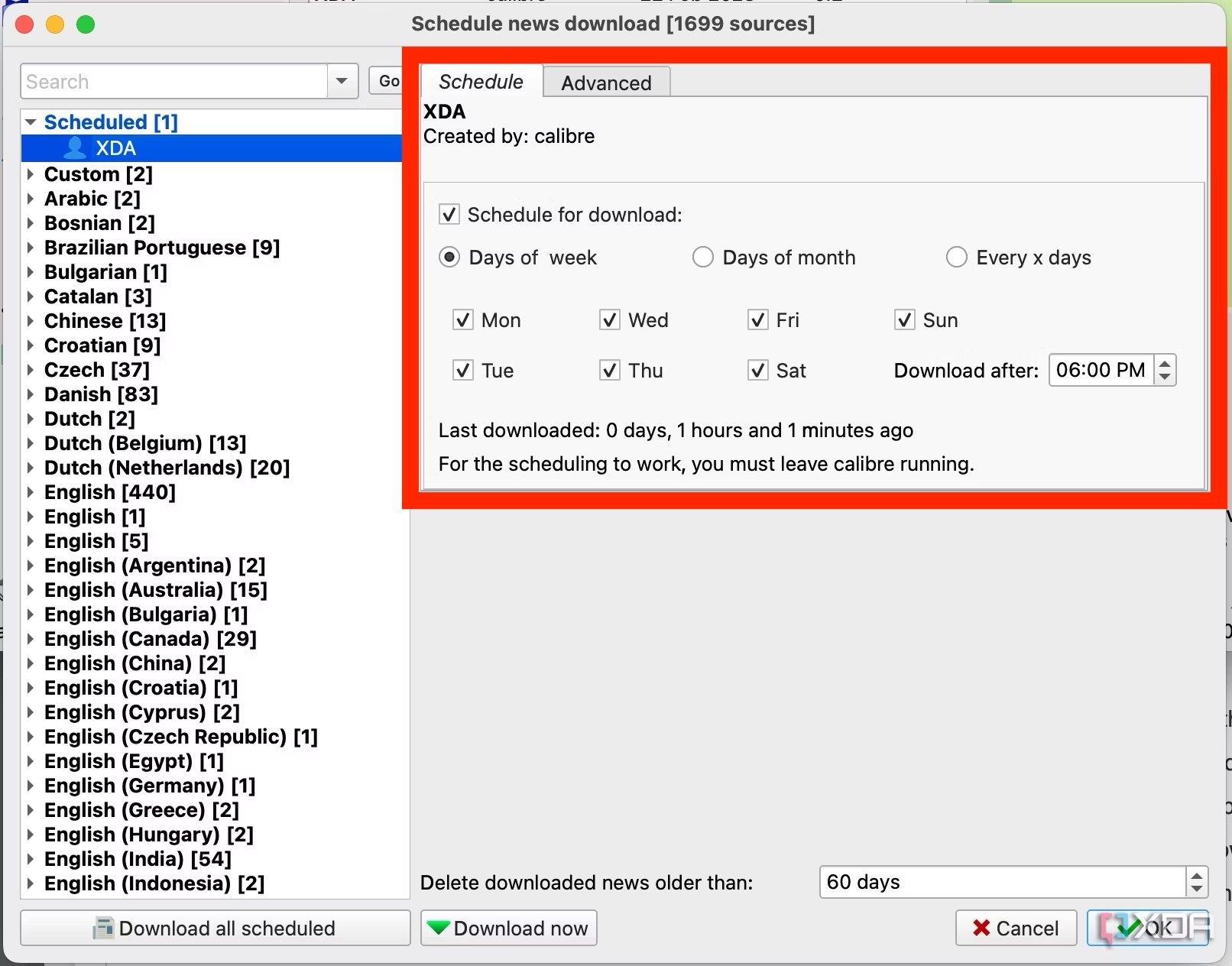The height and width of the screenshot is (966, 1232).
Task: Uncheck the Sun checkbox
Action: pyautogui.click(x=904, y=319)
